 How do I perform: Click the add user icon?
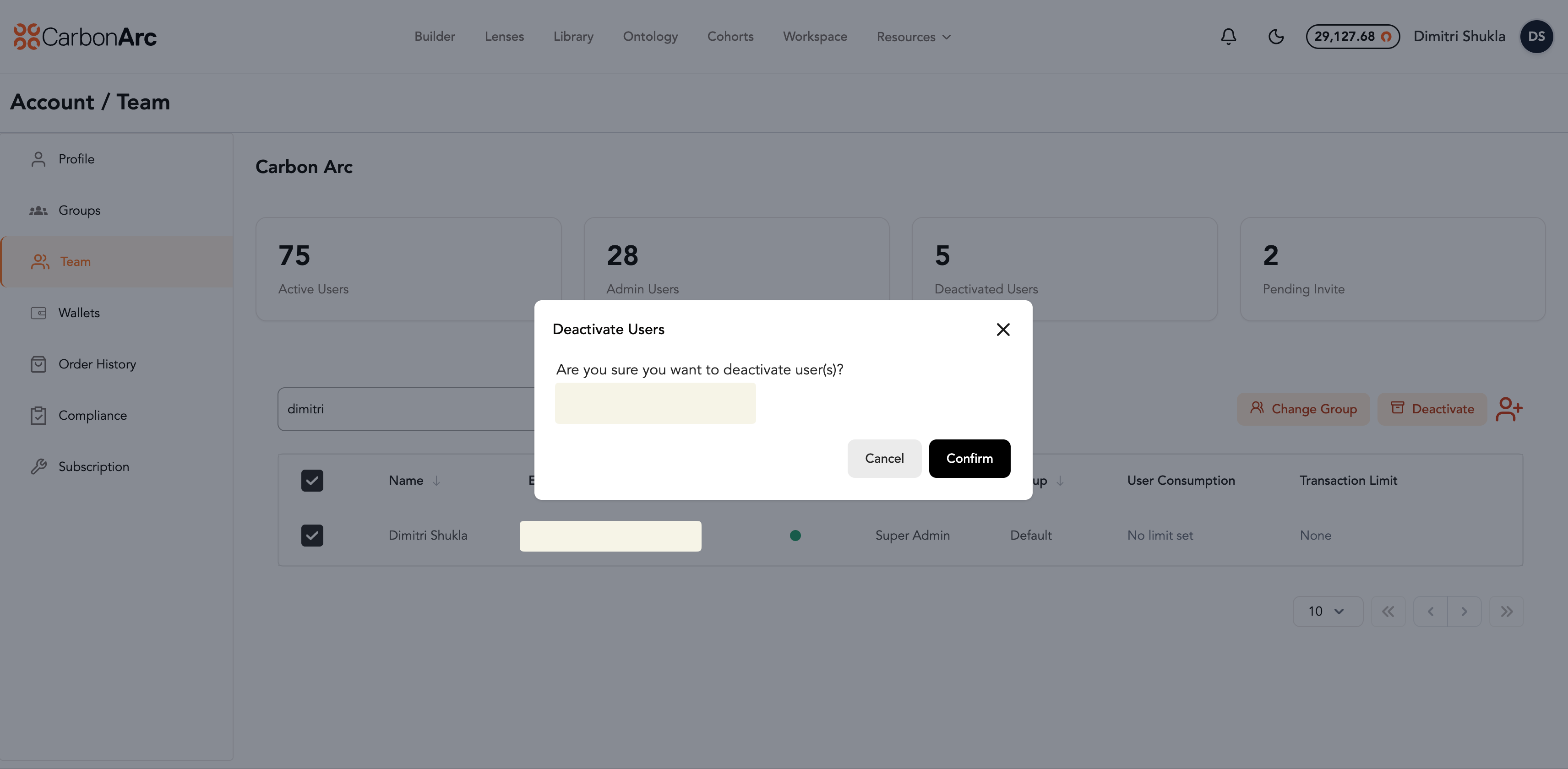point(1509,409)
